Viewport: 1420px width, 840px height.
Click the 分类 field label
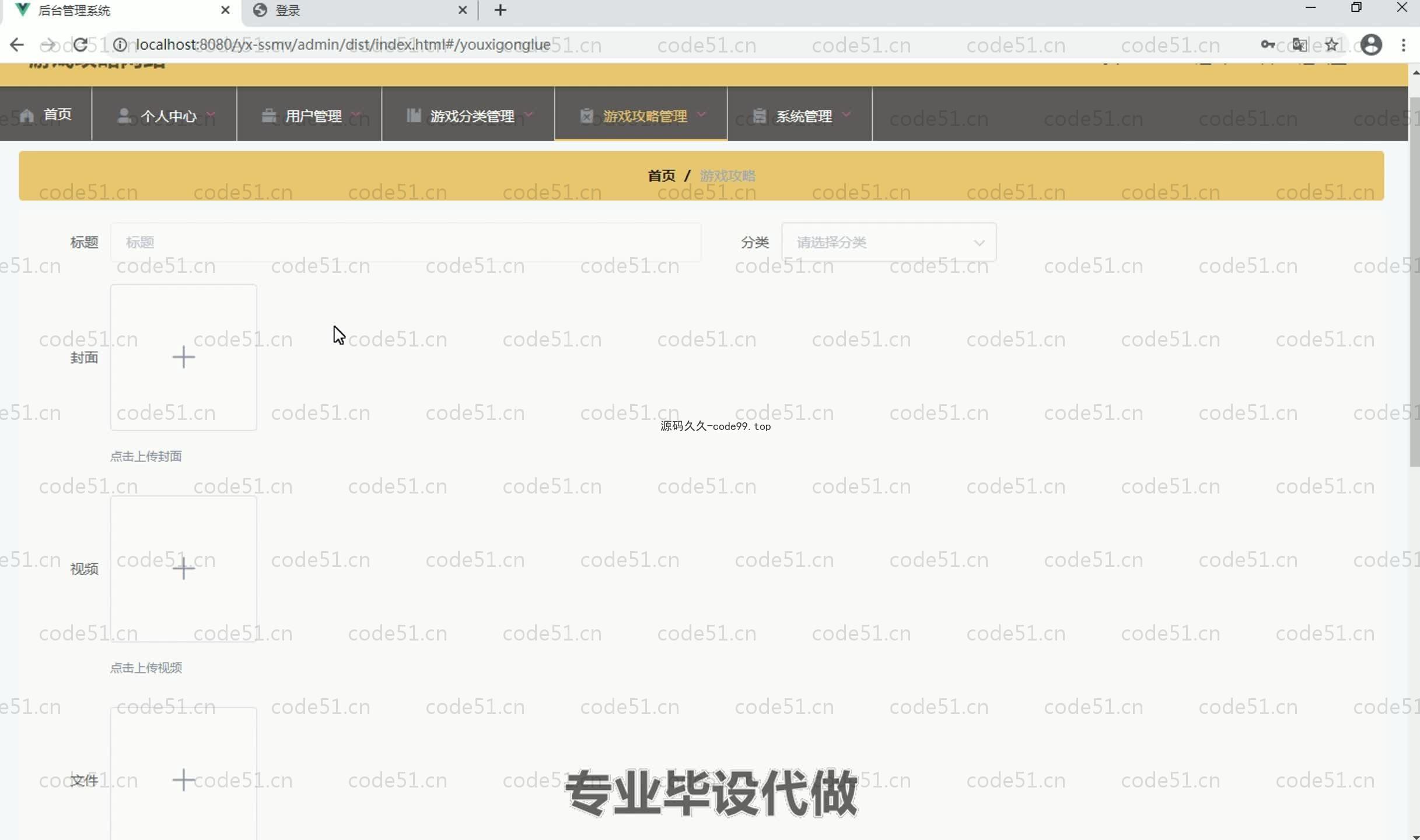pyautogui.click(x=755, y=242)
